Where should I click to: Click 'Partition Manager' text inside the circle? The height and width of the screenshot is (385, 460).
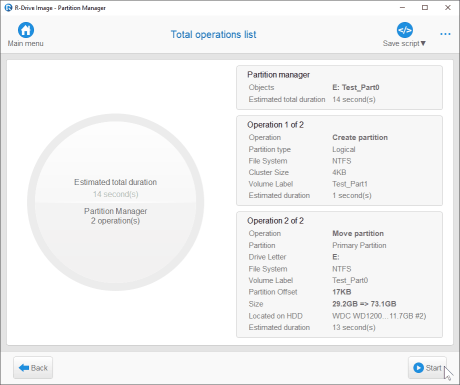point(115,211)
